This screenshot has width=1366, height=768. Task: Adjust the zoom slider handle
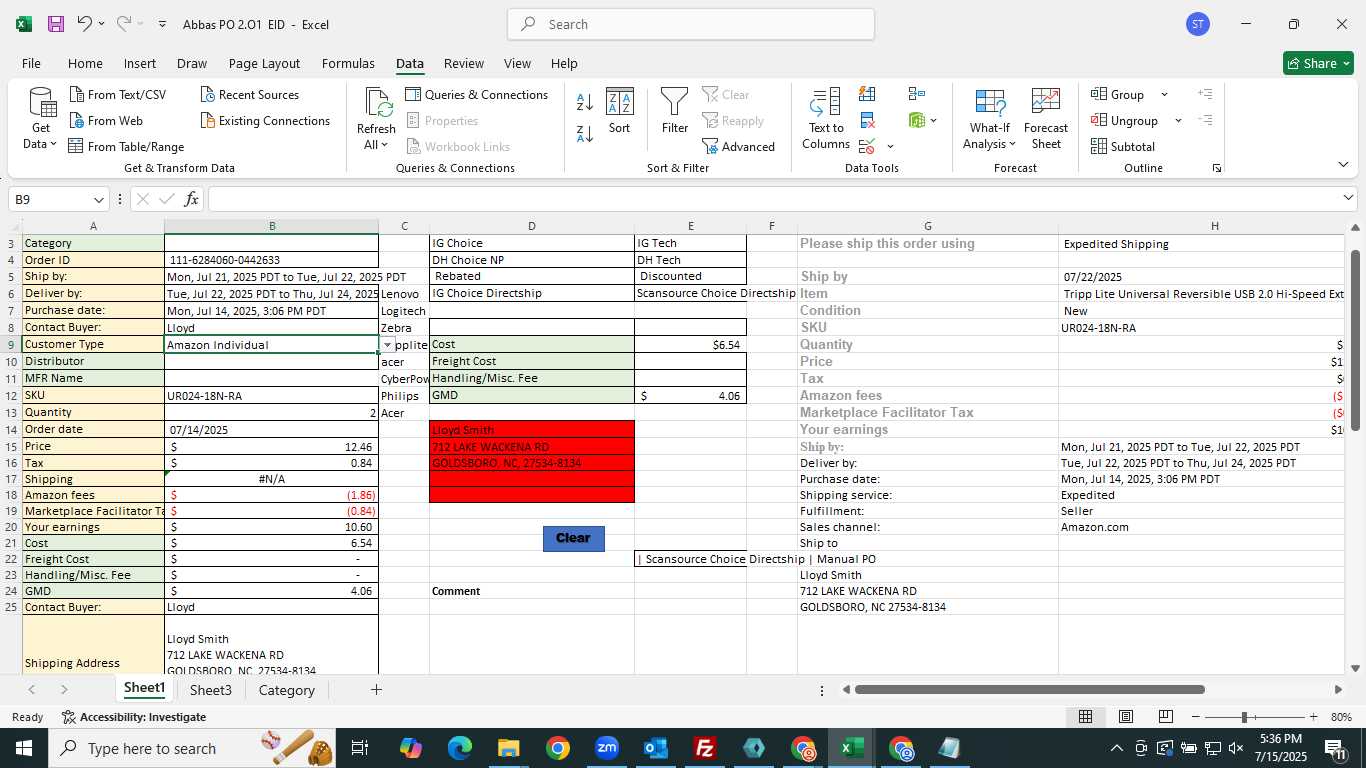(x=1244, y=717)
